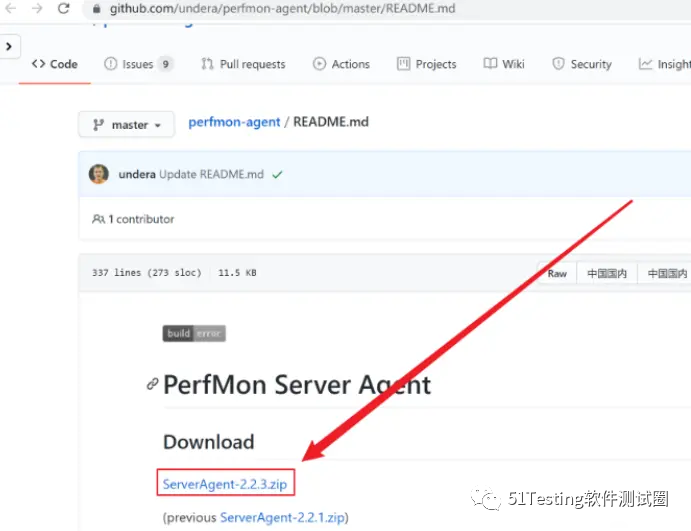
Task: Click the Code angle-brackets icon
Action: pyautogui.click(x=38, y=64)
